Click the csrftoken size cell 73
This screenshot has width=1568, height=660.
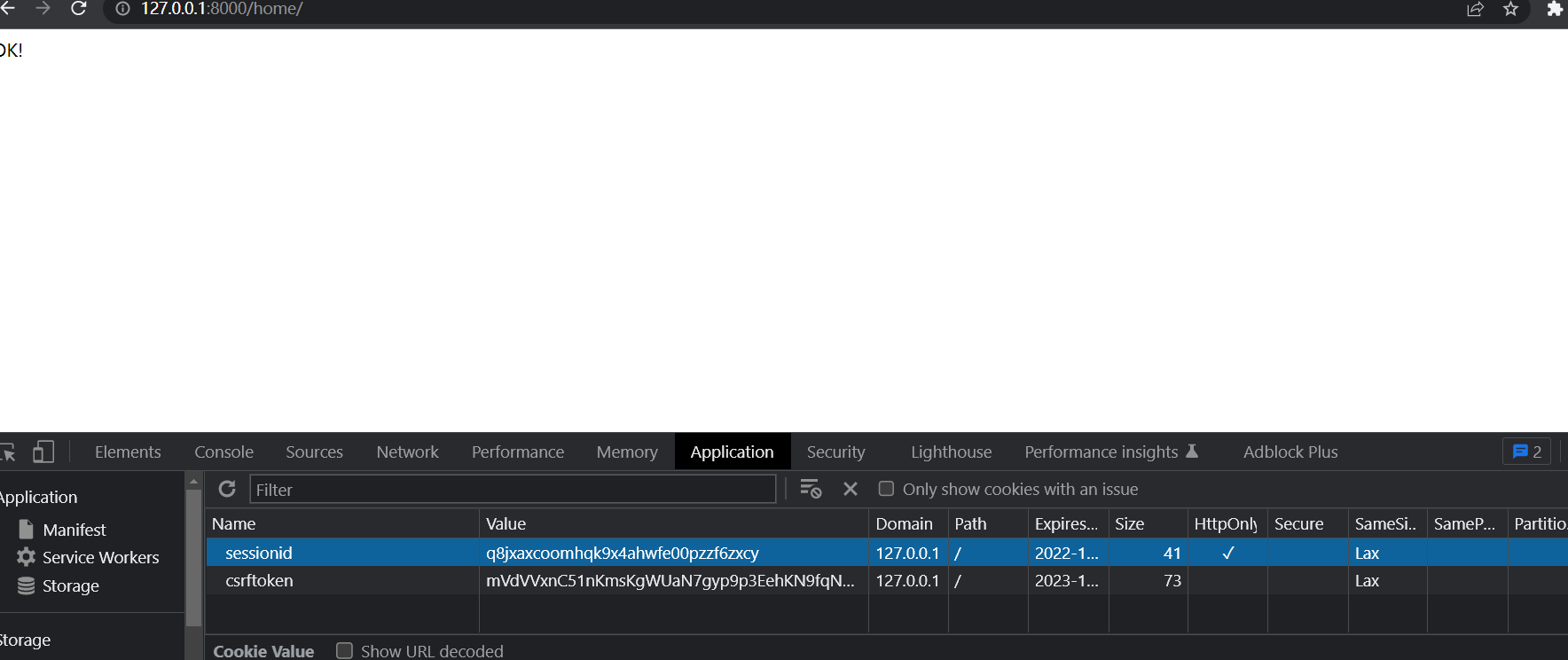tap(1148, 580)
